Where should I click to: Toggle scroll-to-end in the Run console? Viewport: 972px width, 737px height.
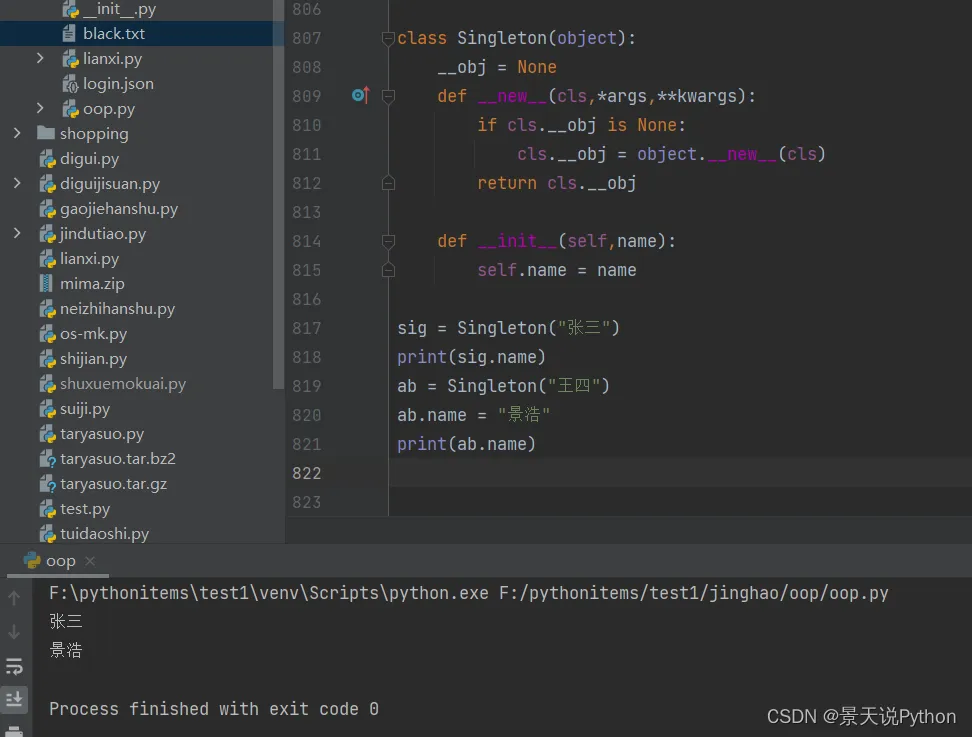click(14, 699)
